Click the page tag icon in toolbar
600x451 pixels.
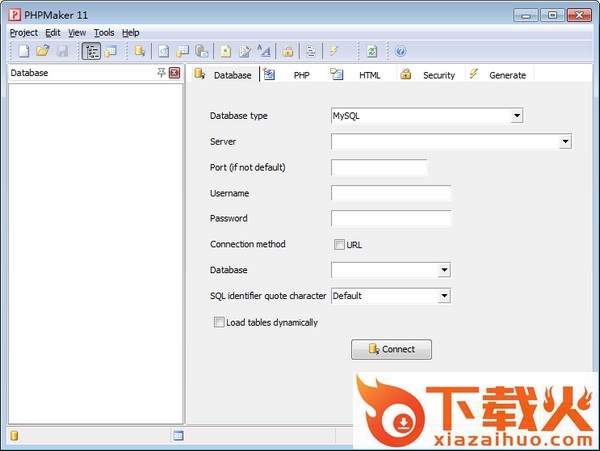click(164, 51)
